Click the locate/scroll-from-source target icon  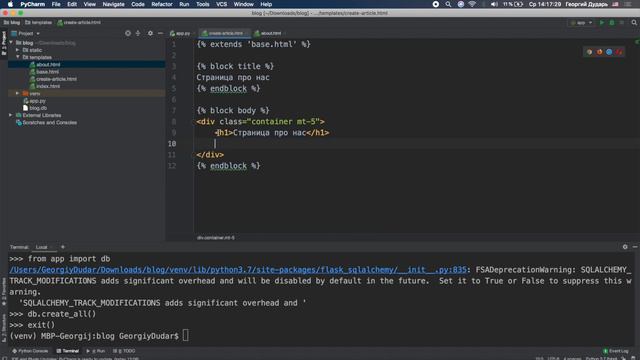(128, 33)
